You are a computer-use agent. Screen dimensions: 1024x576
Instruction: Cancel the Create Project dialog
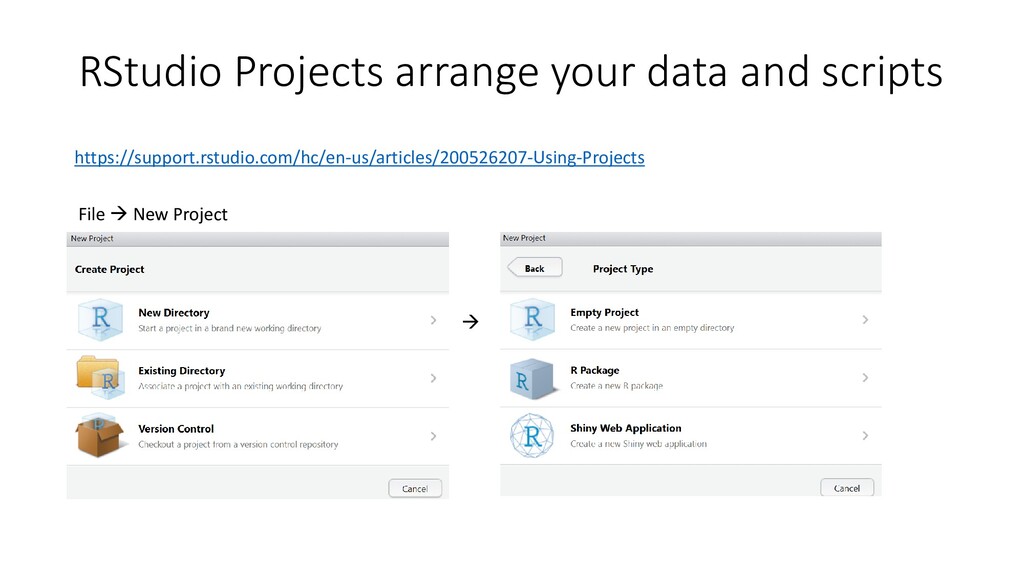pos(415,488)
